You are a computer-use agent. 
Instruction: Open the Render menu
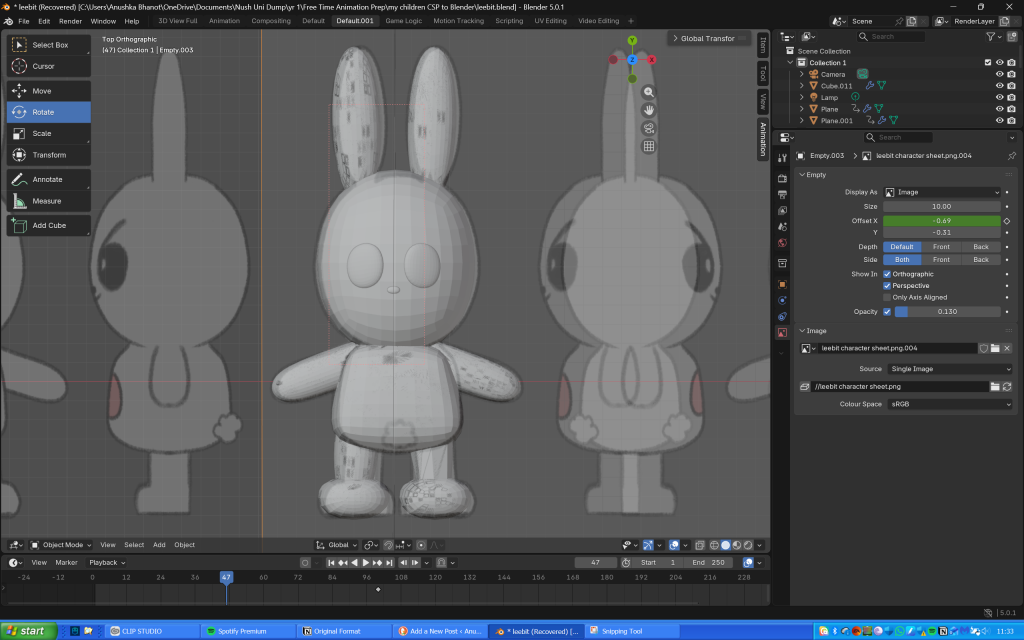70,20
